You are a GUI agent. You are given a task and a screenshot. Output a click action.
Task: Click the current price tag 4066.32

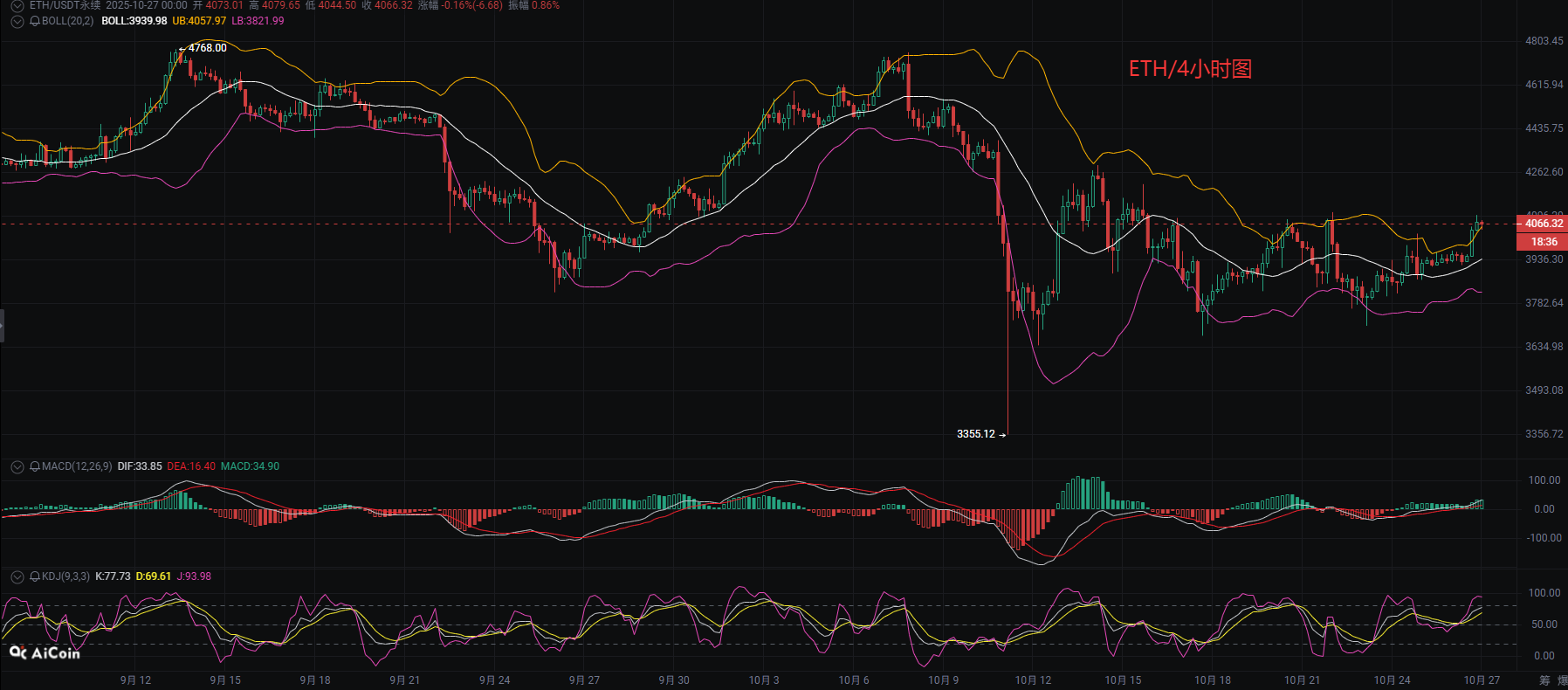[x=1543, y=224]
